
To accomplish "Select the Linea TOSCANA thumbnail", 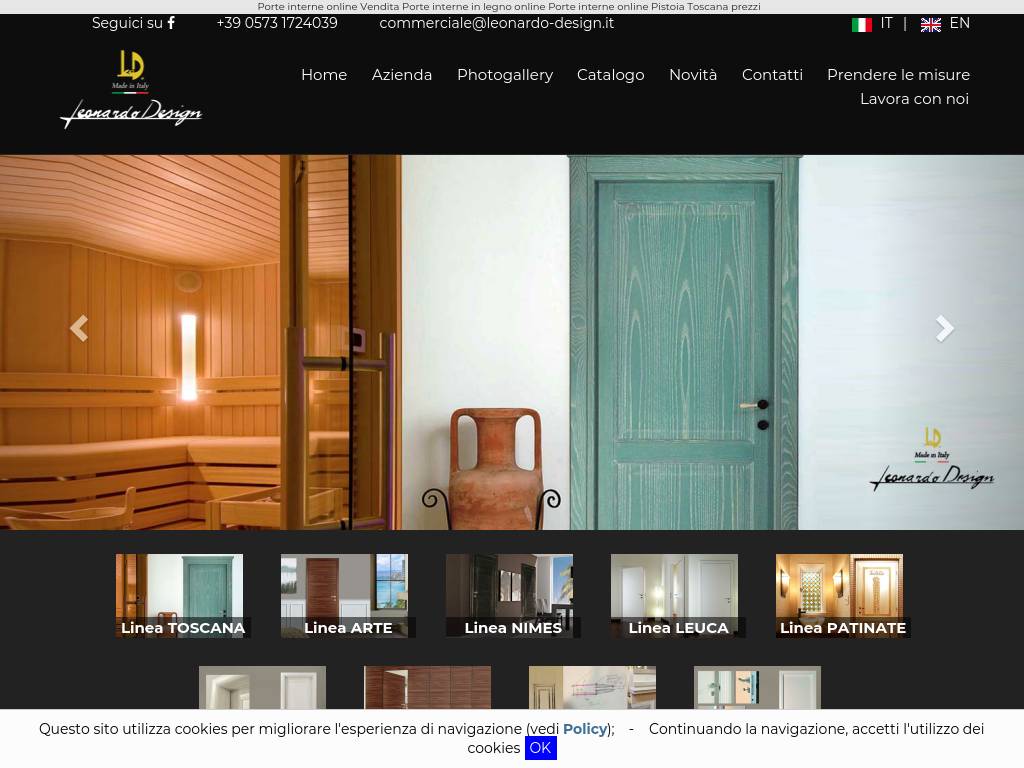I will (180, 596).
